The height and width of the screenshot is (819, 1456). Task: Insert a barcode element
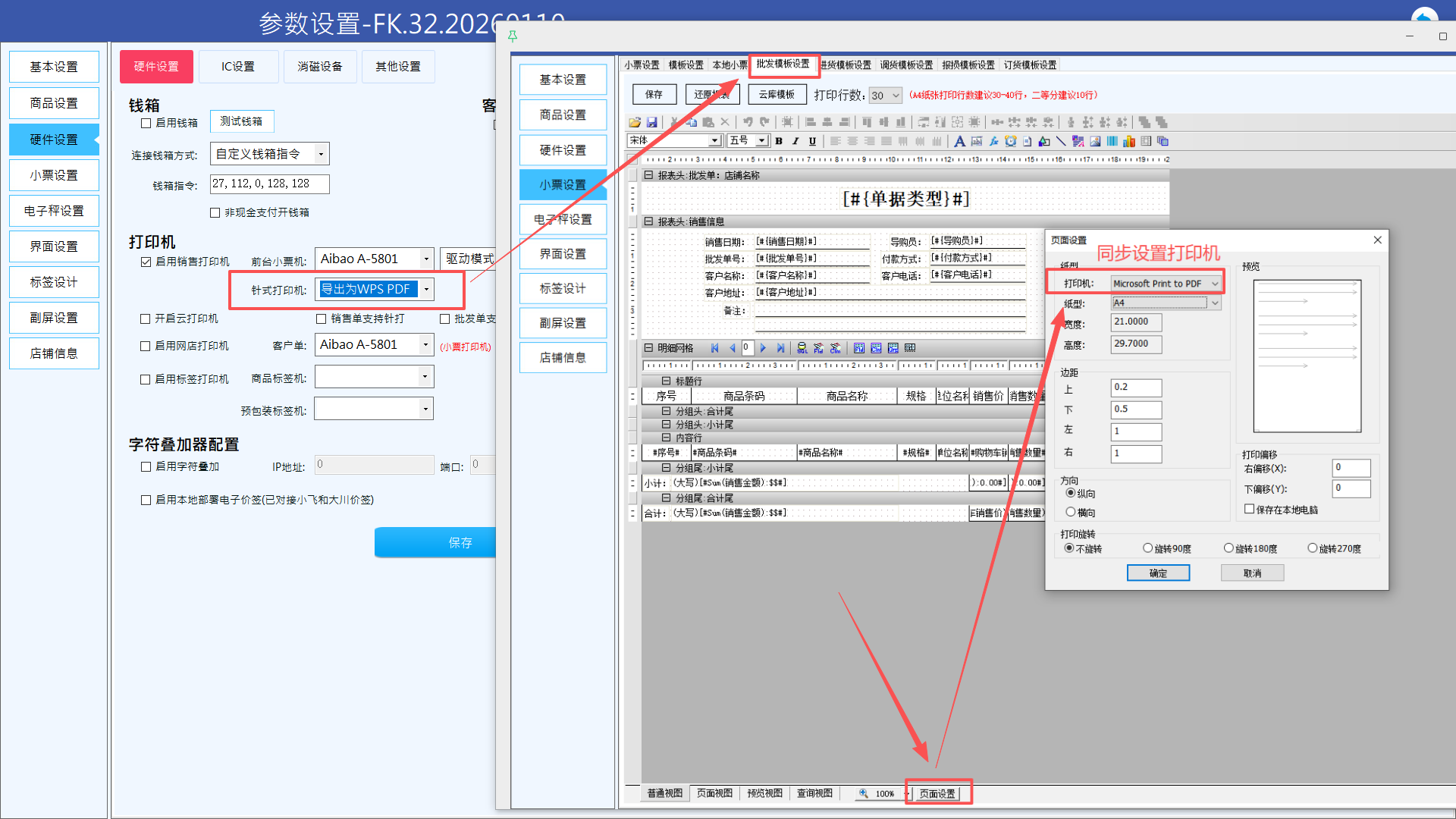click(1112, 141)
